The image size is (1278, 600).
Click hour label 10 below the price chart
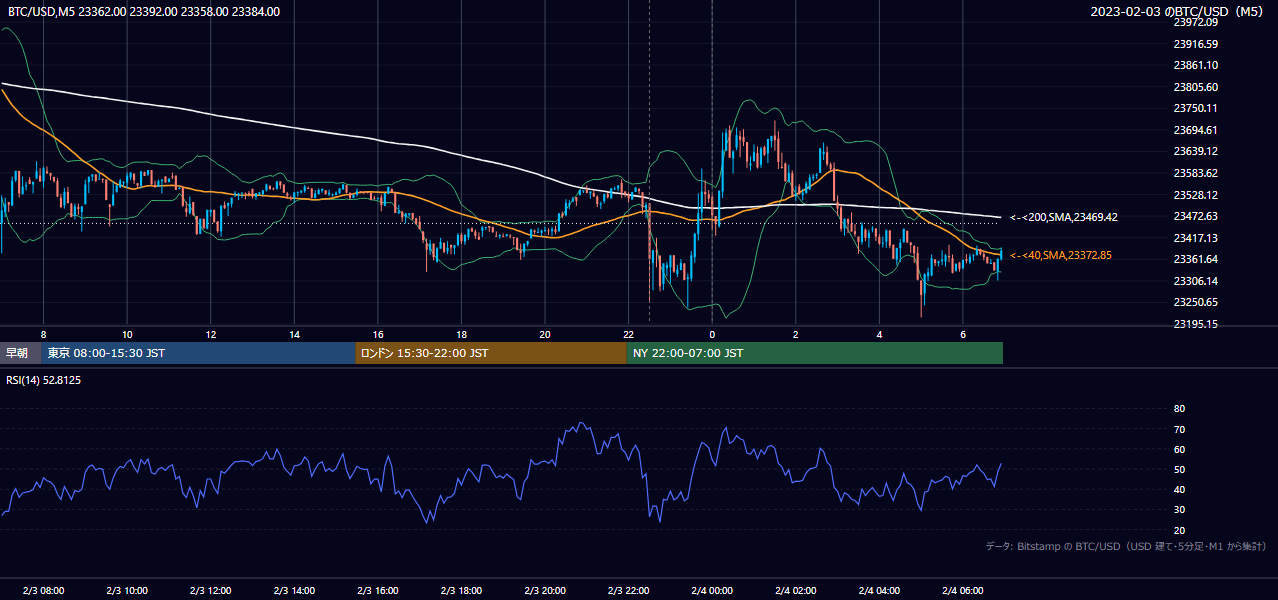[127, 334]
